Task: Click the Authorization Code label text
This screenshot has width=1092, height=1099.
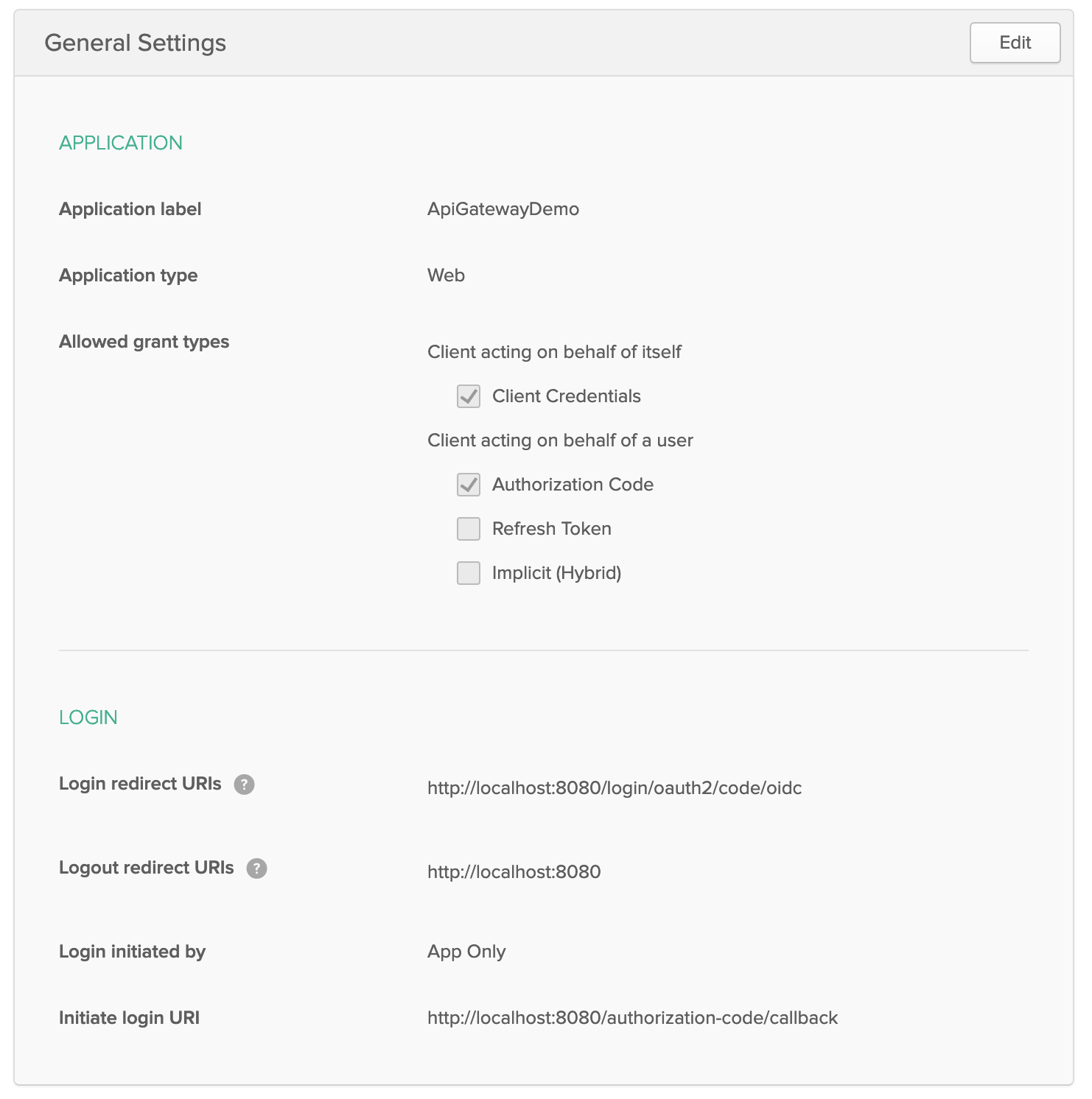Action: [573, 485]
